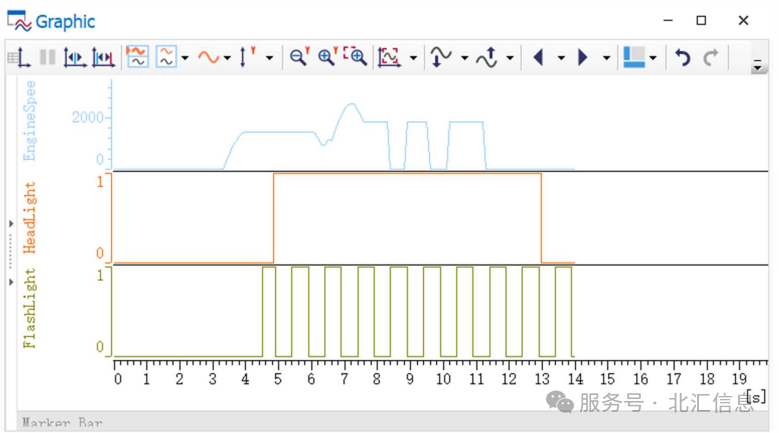
Task: Click the move-signal-down wave icon
Action: point(441,57)
